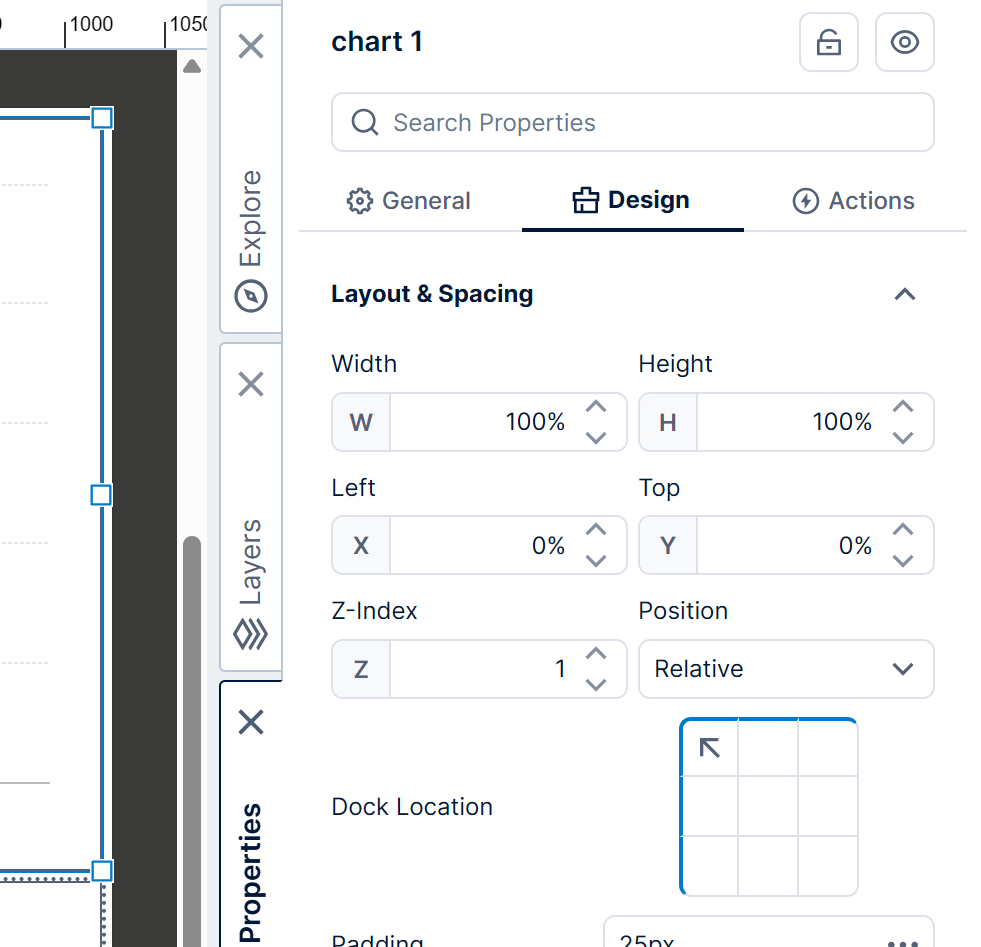Close the Layers panel tab

tap(251, 384)
